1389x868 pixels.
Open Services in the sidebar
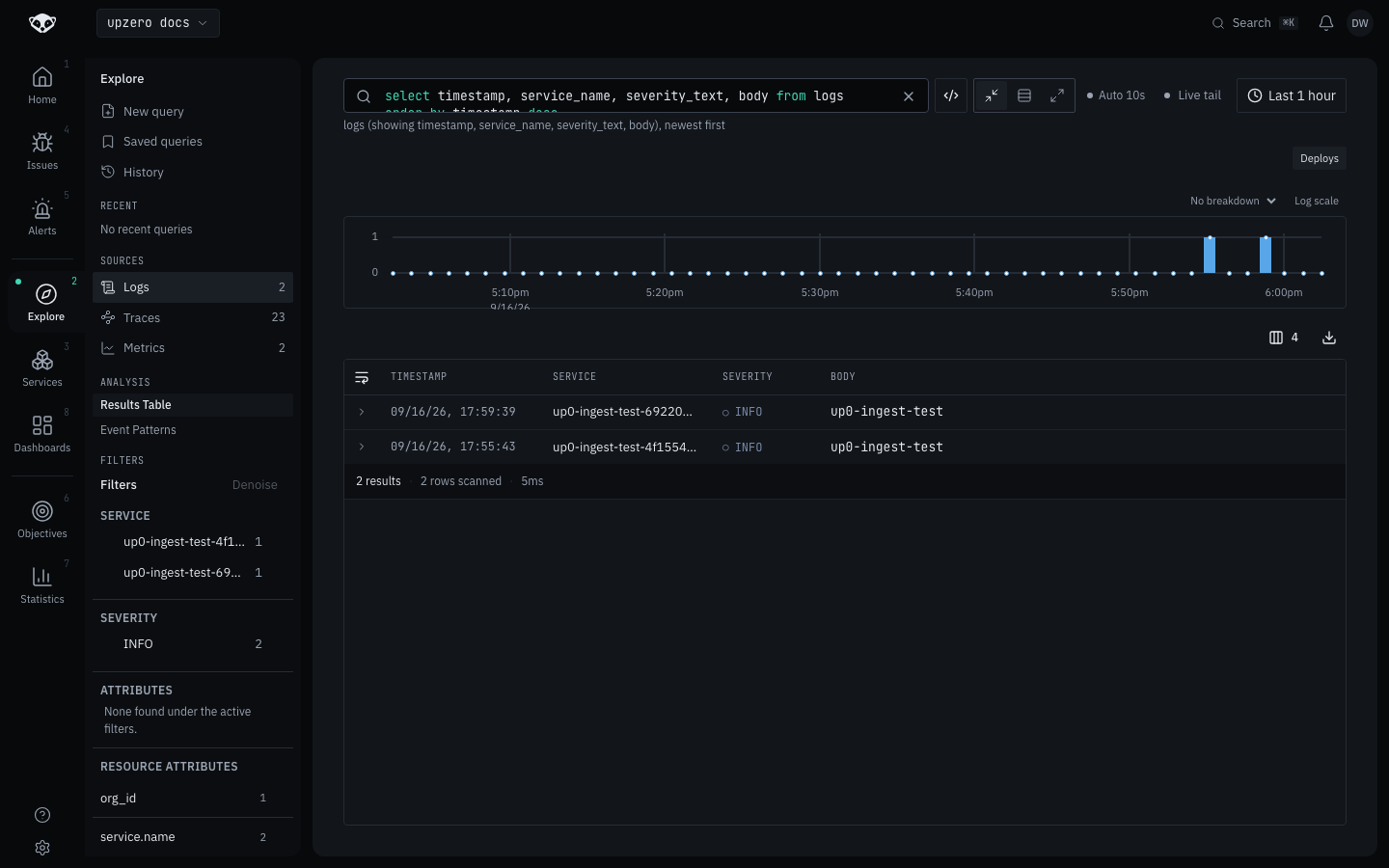(42, 367)
